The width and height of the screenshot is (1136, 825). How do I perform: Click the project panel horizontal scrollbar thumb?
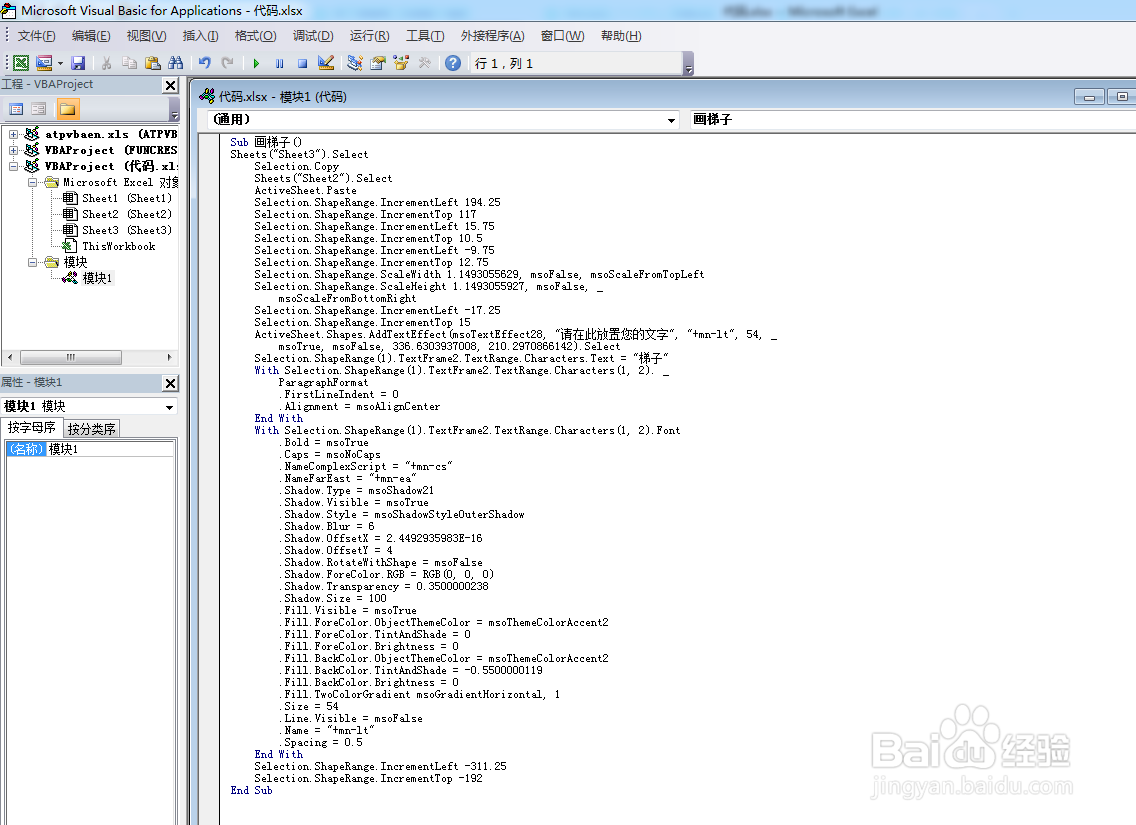[x=71, y=357]
